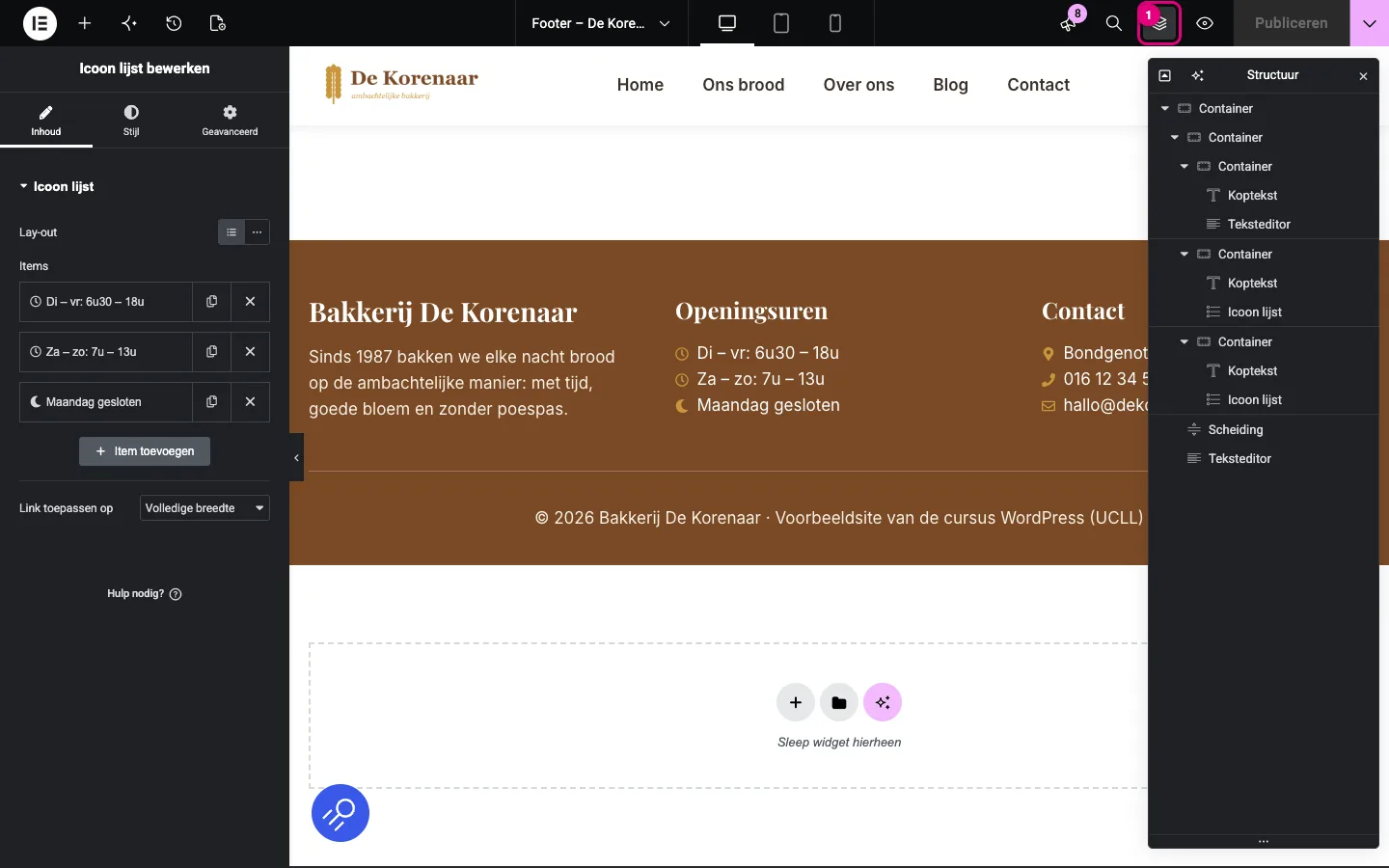Collapse the editor panel with side arrow

click(x=296, y=458)
